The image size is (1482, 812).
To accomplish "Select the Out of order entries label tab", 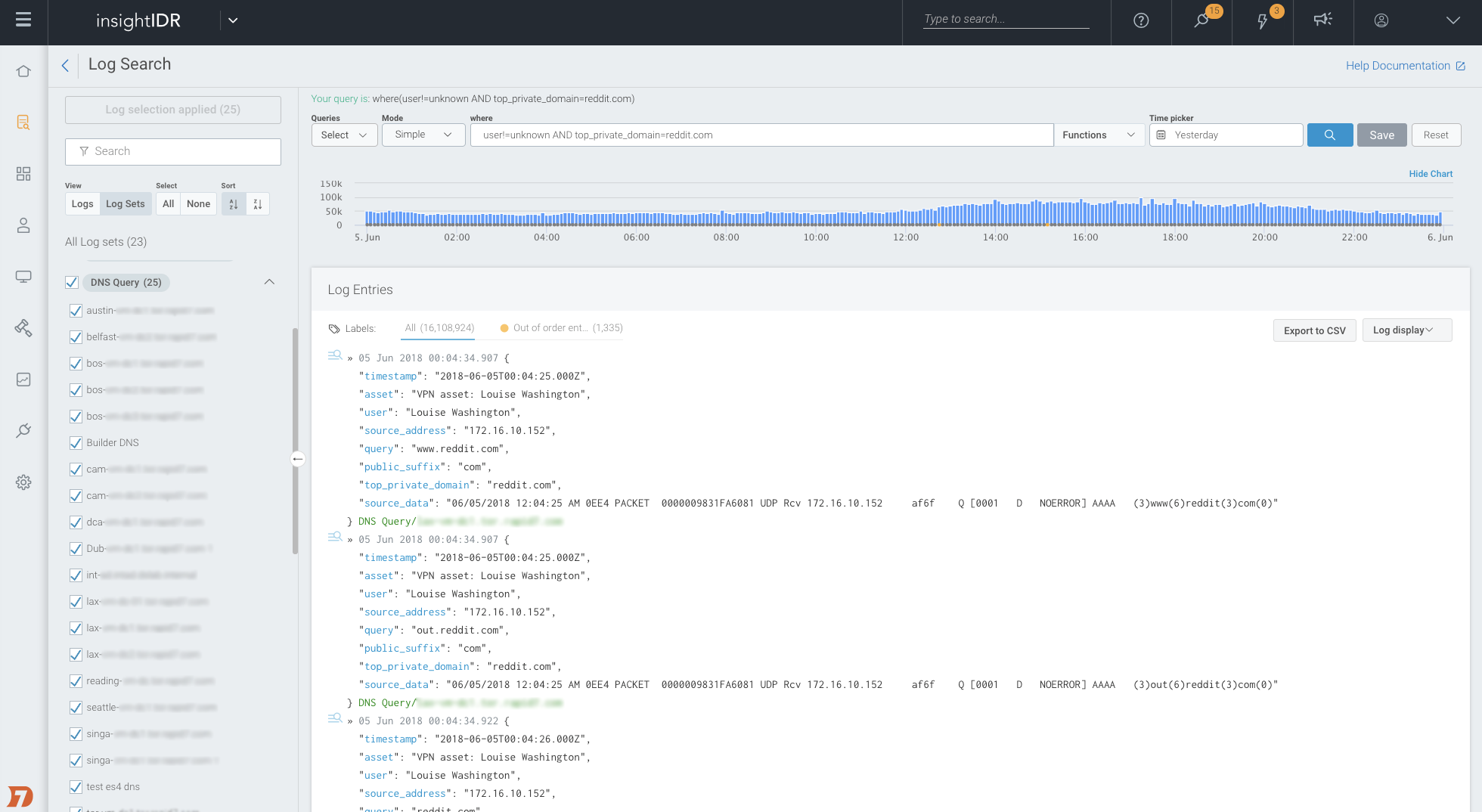I will point(561,328).
